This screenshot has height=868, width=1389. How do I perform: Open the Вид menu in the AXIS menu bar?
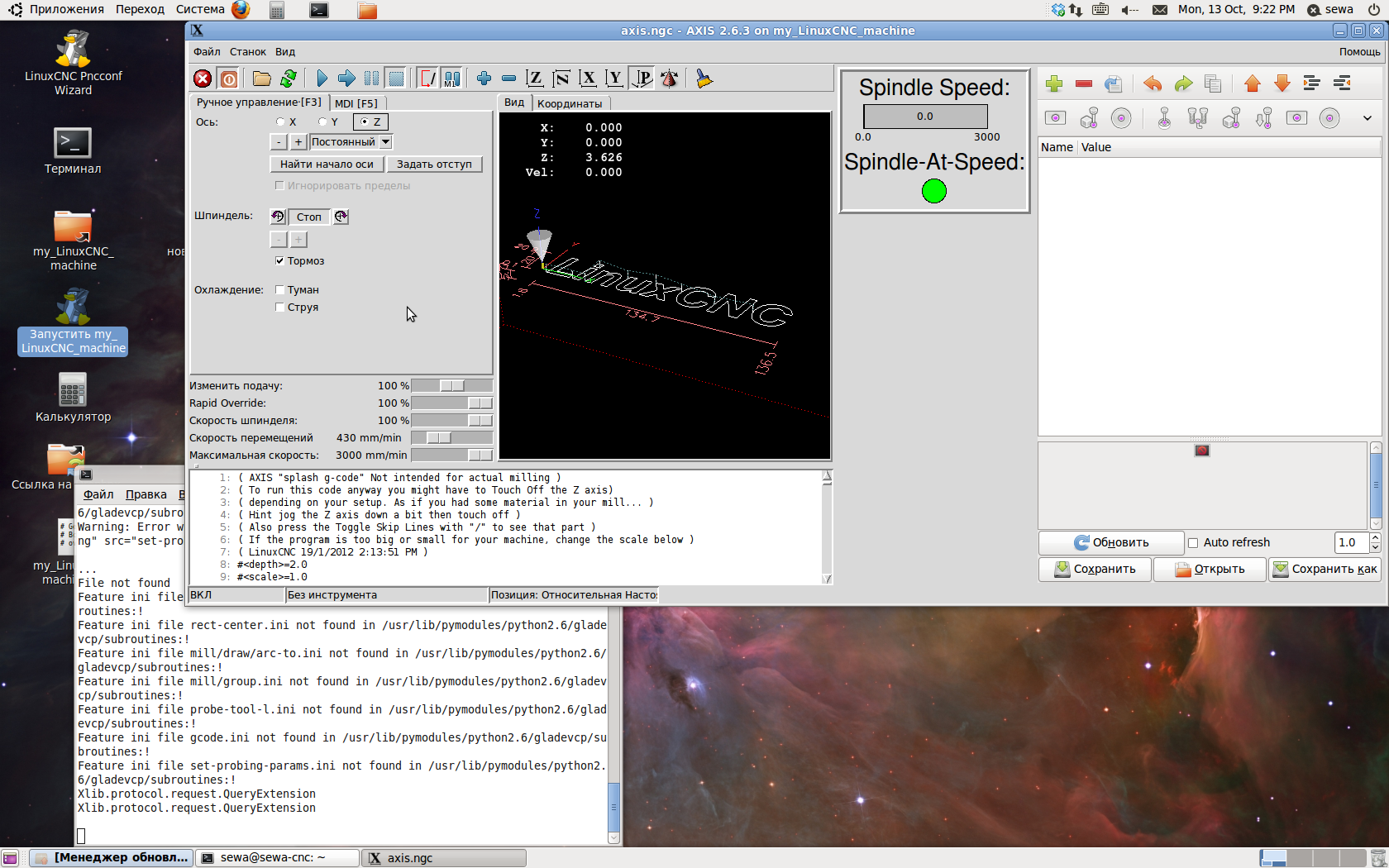point(285,51)
